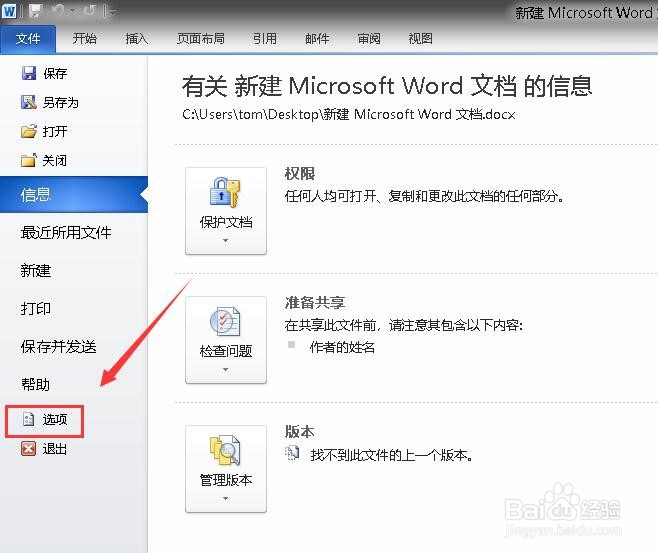Open 选项 text in sidebar
The height and width of the screenshot is (553, 658).
point(55,419)
